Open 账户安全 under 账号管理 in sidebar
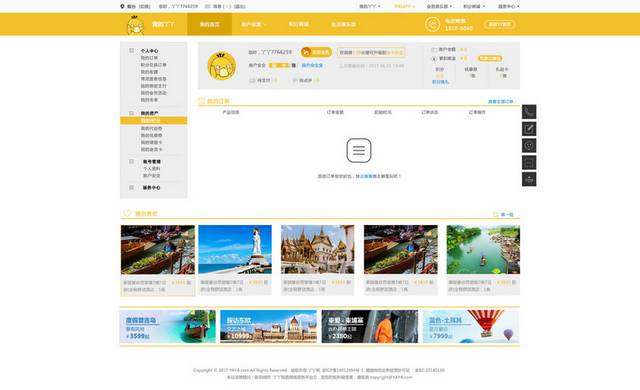640x390 pixels. (151, 175)
